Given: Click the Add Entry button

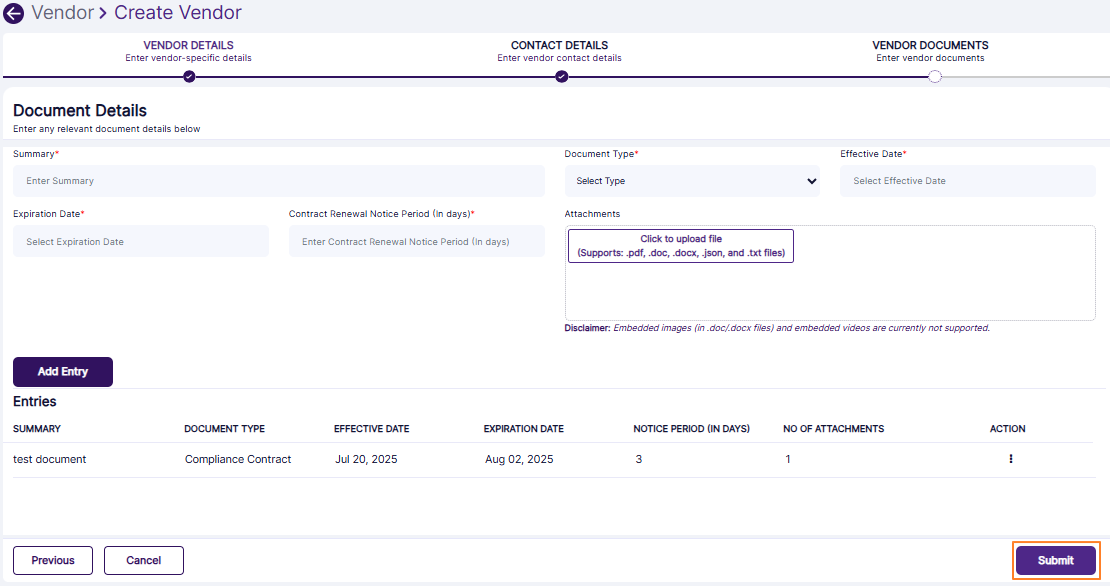Looking at the screenshot, I should pyautogui.click(x=62, y=371).
